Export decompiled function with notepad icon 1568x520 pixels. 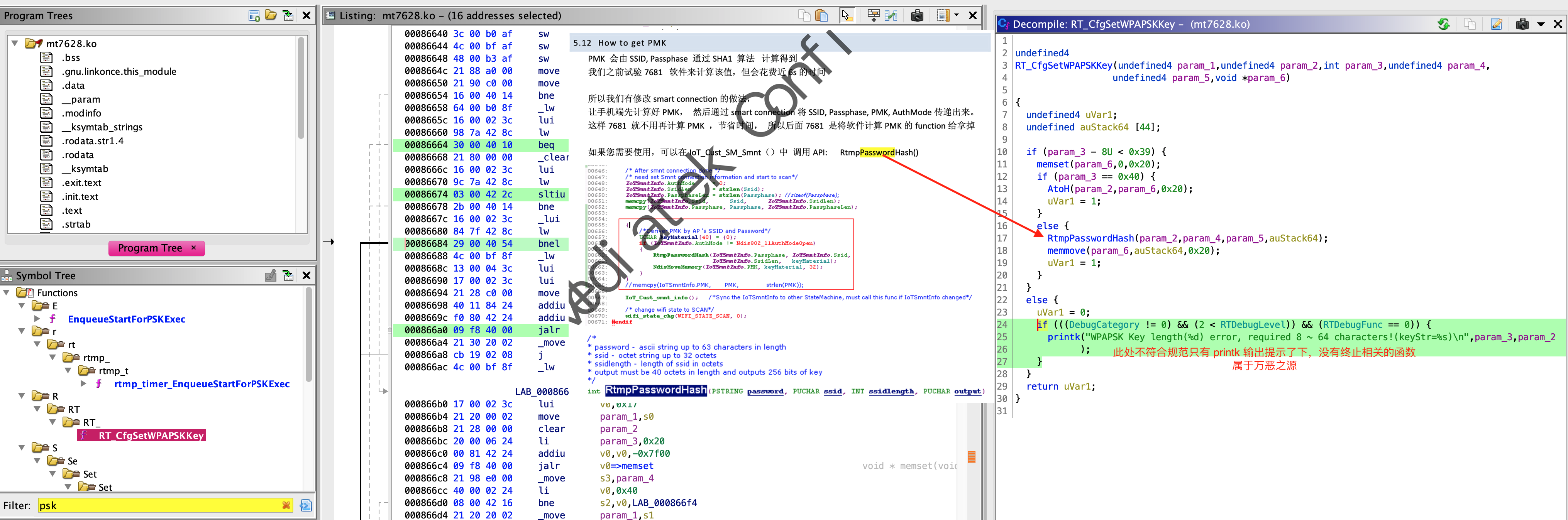click(1496, 24)
